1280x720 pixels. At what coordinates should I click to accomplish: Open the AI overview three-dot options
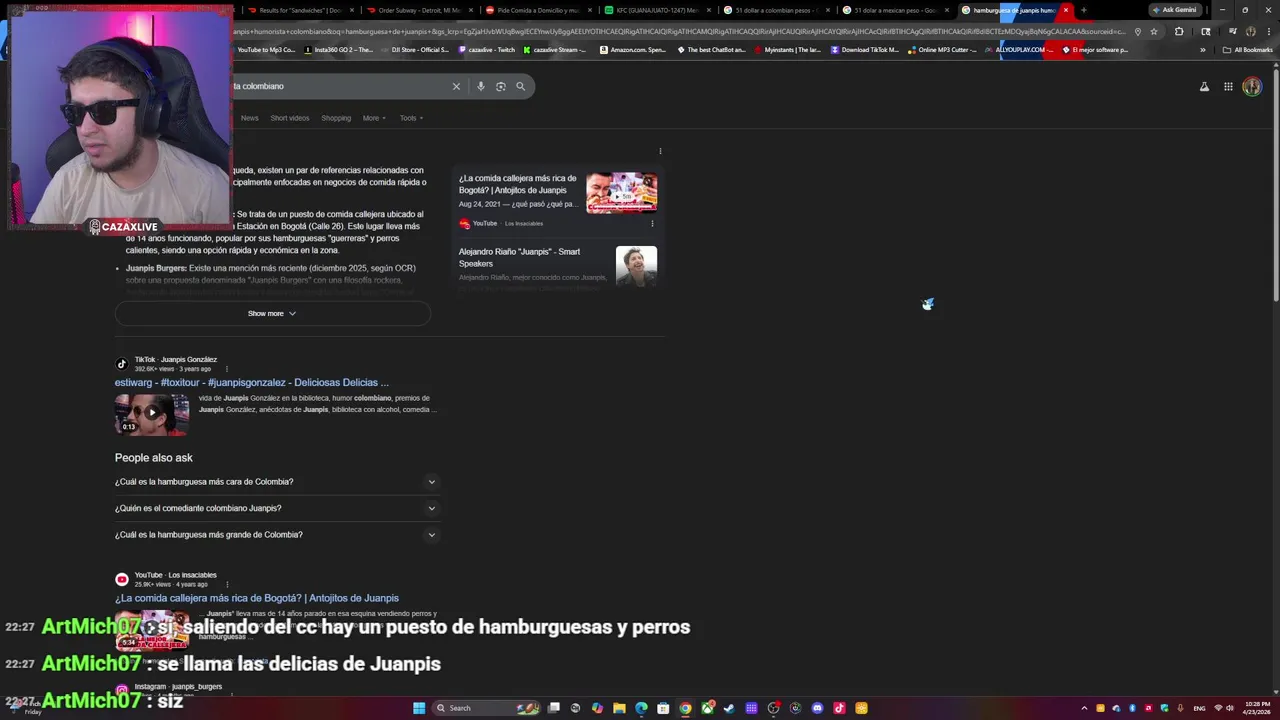point(660,151)
